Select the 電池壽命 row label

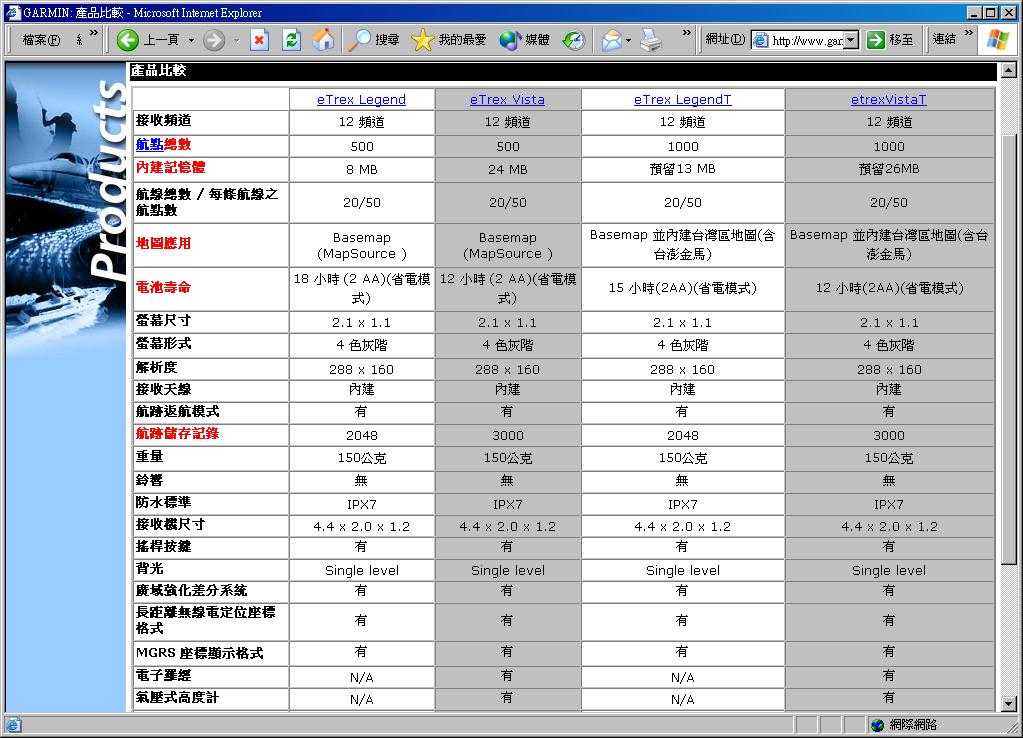(x=163, y=286)
